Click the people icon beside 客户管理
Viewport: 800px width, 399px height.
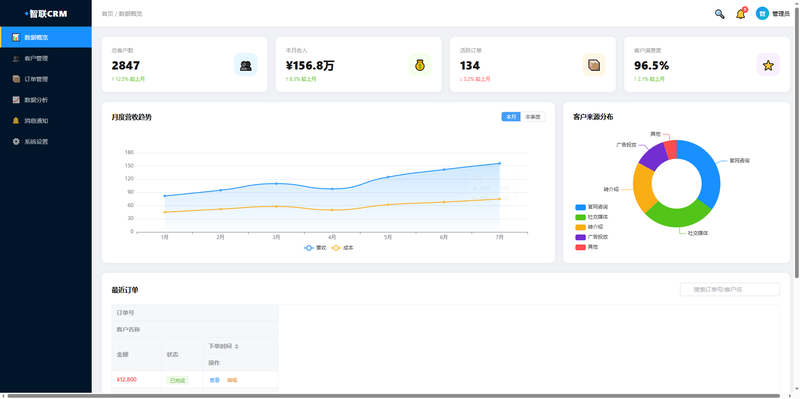16,58
